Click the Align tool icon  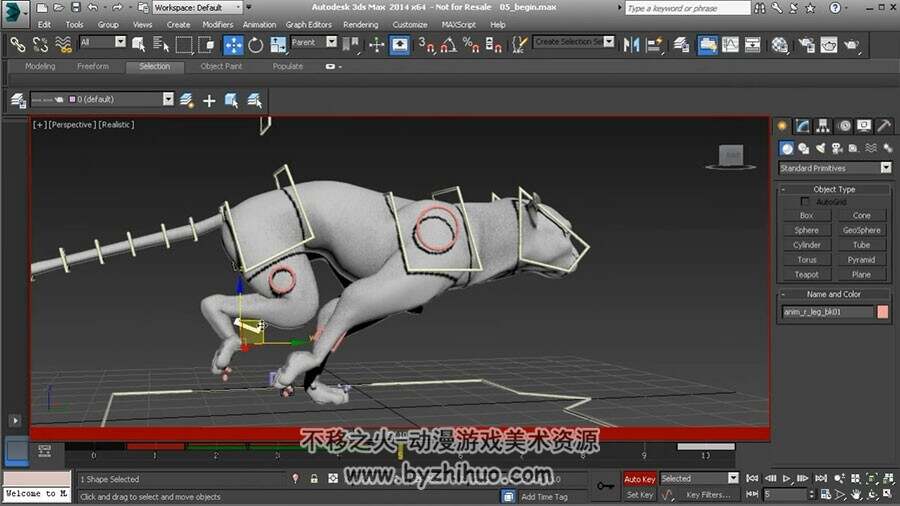(x=654, y=44)
